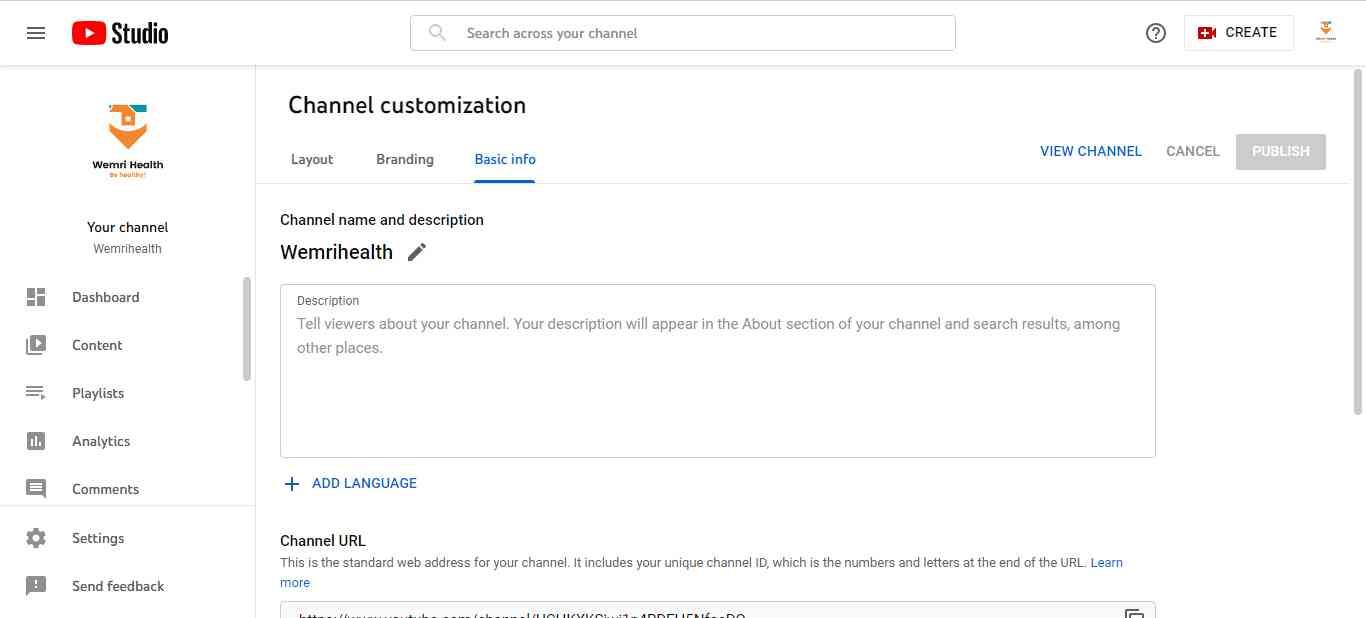Viewport: 1366px width, 618px height.
Task: Copy the channel URL with copy icon
Action: 1134,612
